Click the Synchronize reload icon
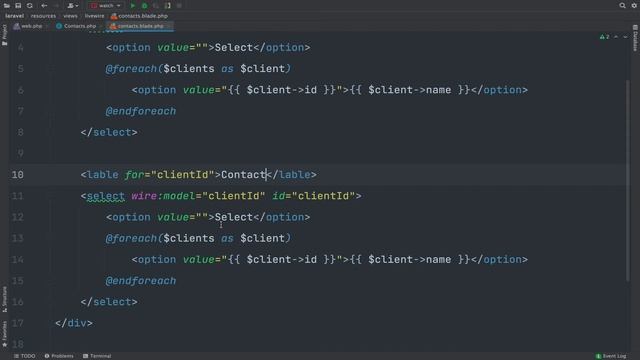Viewport: 640px width, 360px height. 30,6
